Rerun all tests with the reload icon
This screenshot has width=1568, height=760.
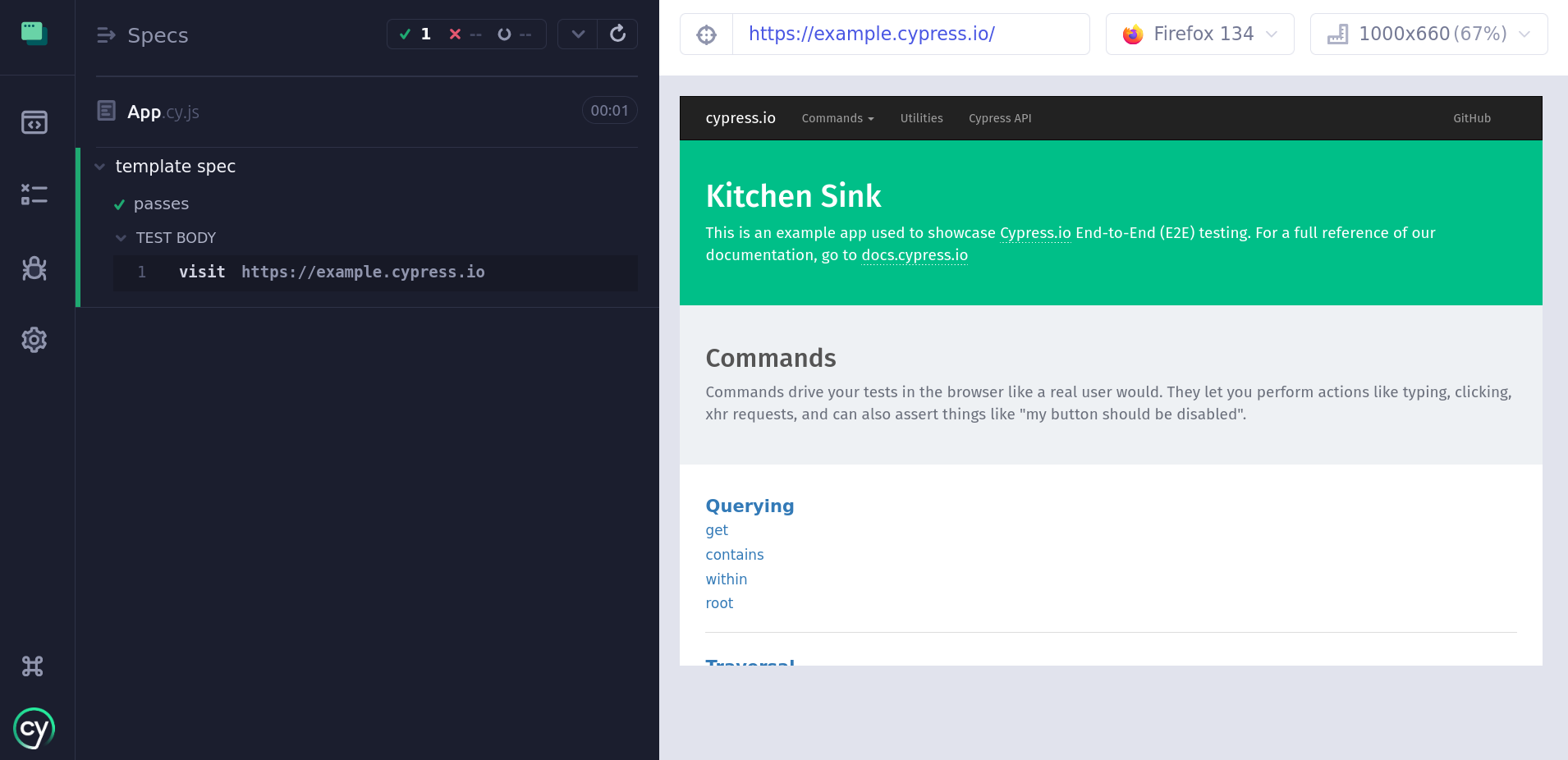(618, 34)
